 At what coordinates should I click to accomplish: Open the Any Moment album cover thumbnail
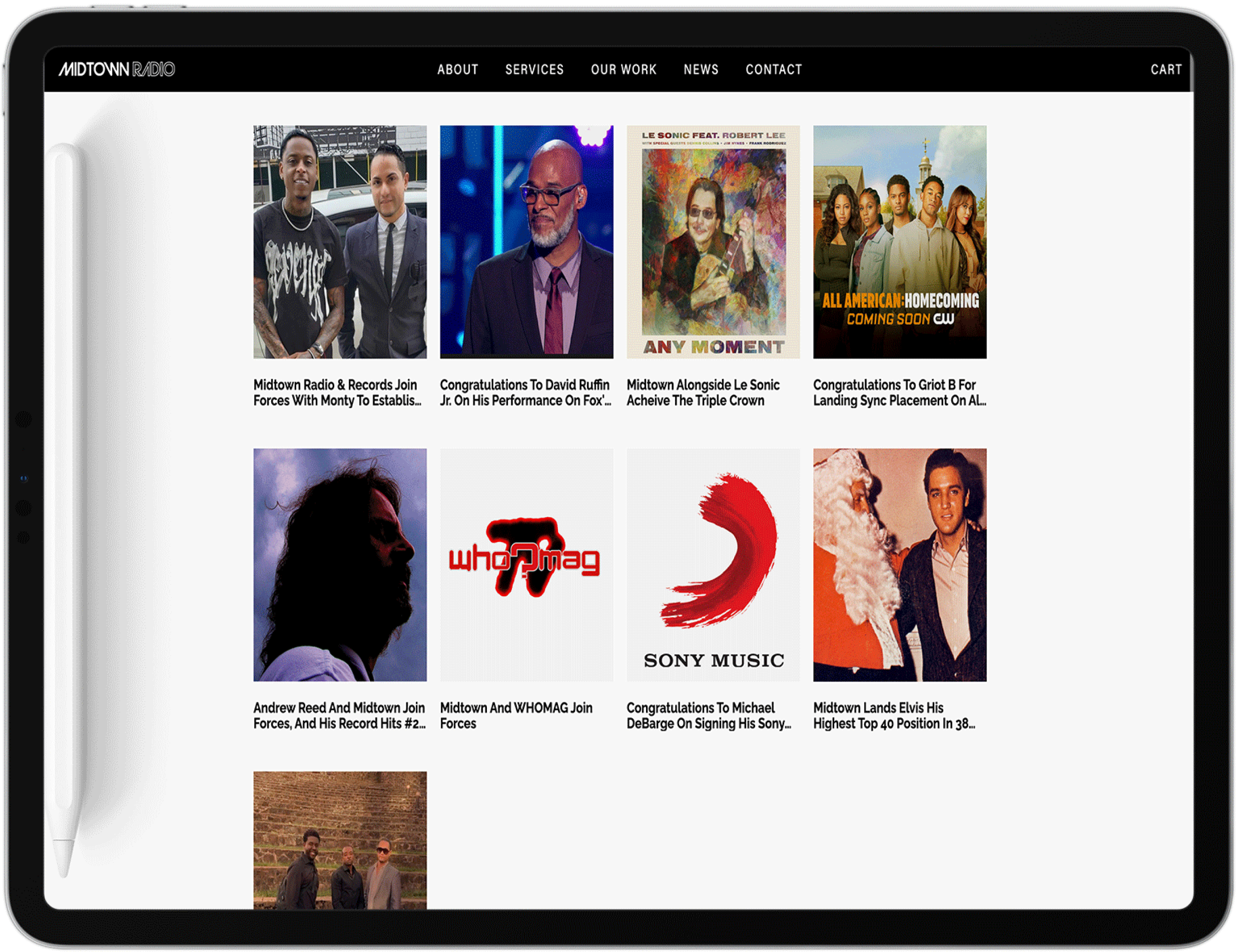(x=713, y=242)
